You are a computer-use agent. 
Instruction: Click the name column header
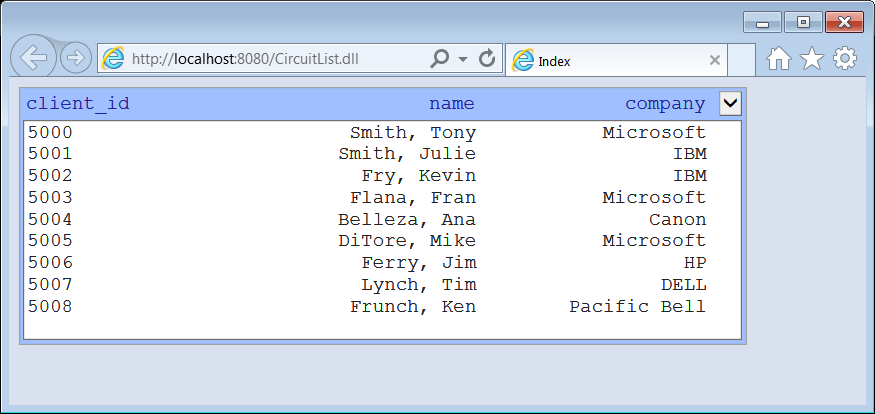(451, 103)
